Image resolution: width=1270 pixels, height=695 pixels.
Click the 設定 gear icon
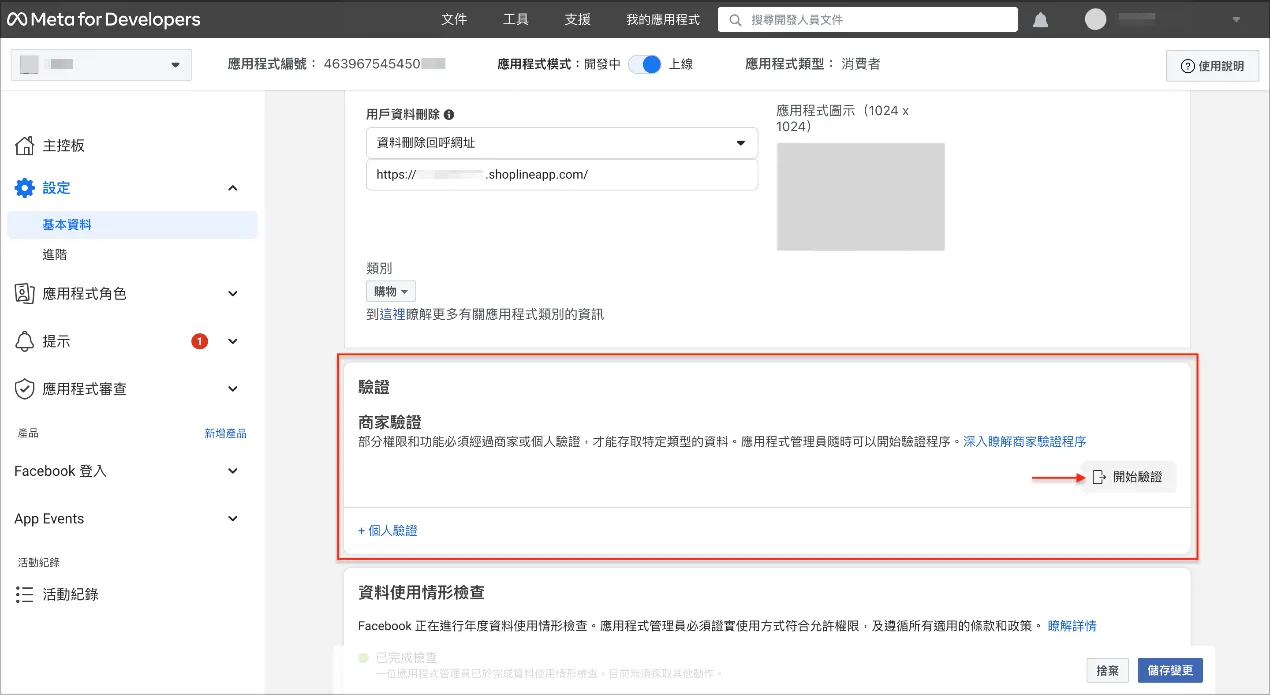point(25,188)
